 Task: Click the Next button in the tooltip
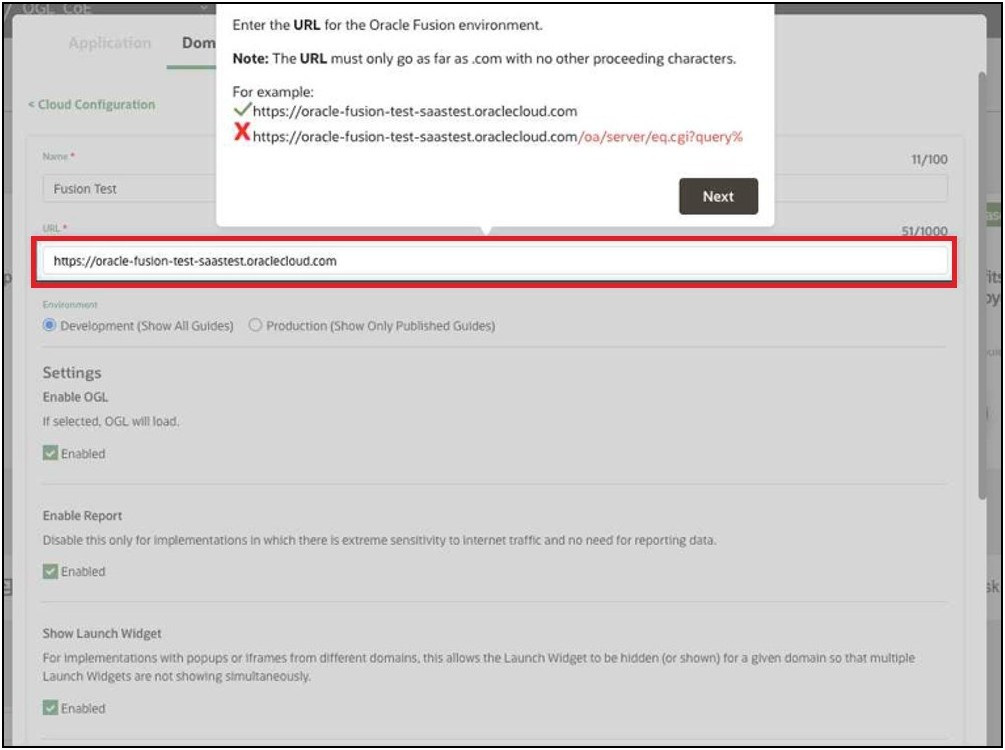point(718,196)
